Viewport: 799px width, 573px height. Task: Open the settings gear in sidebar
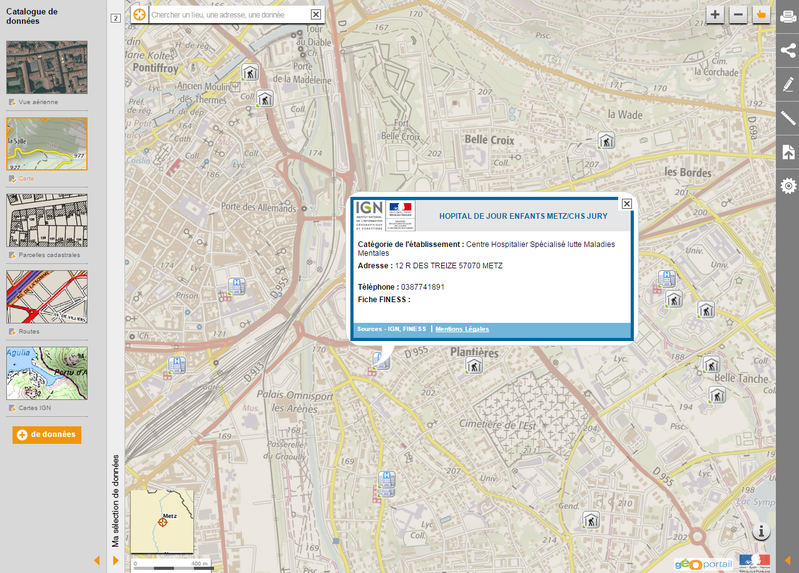pos(788,186)
